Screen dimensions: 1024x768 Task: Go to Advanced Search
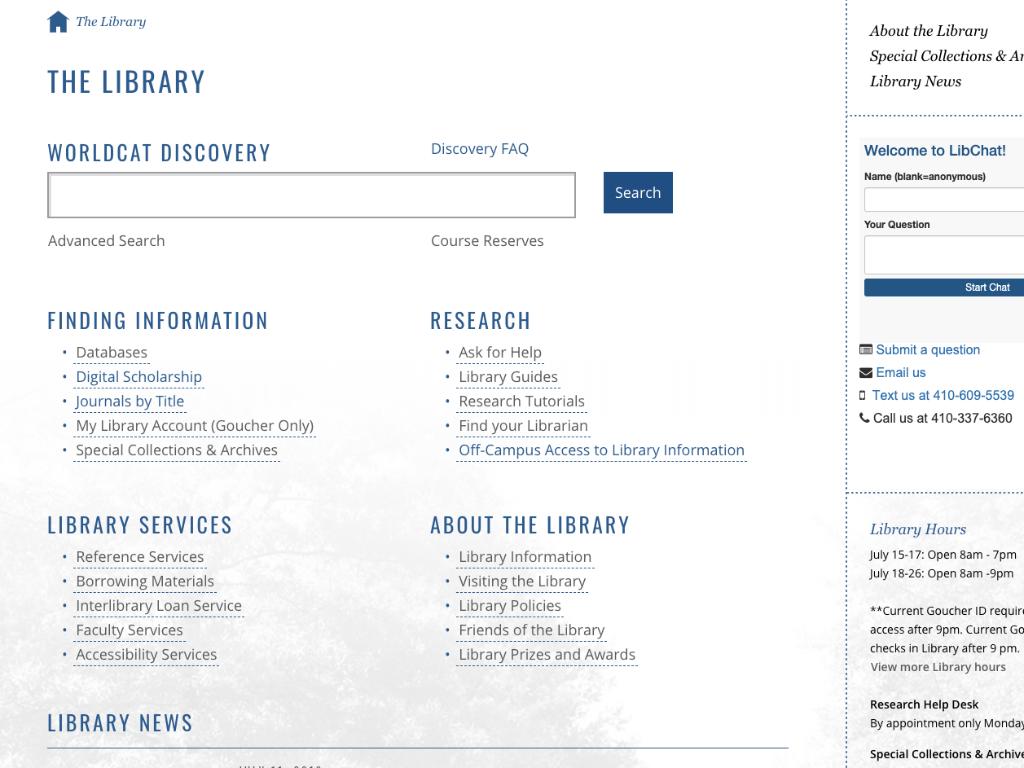tap(106, 241)
